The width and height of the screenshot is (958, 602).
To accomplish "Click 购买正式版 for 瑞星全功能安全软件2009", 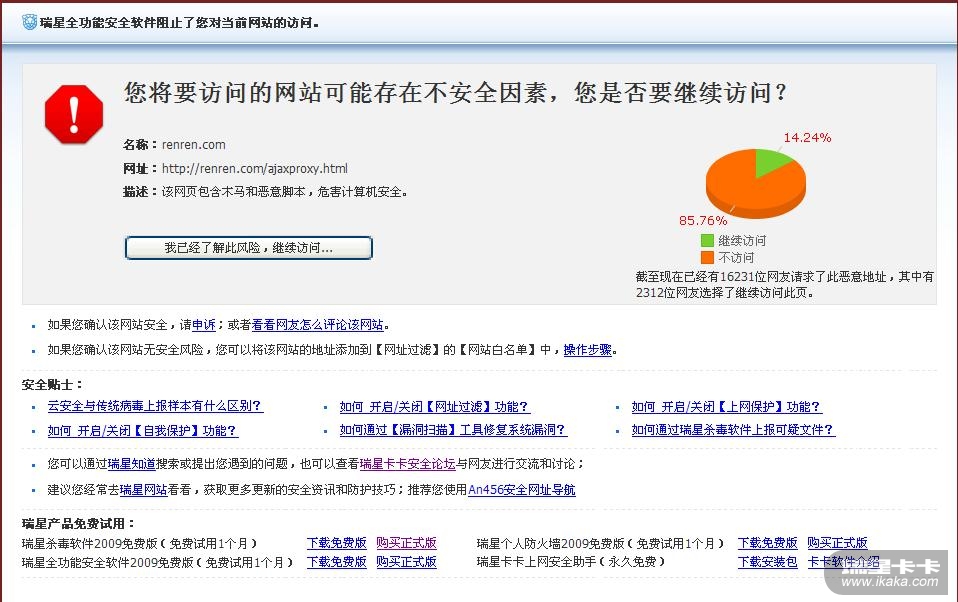I will pos(406,562).
